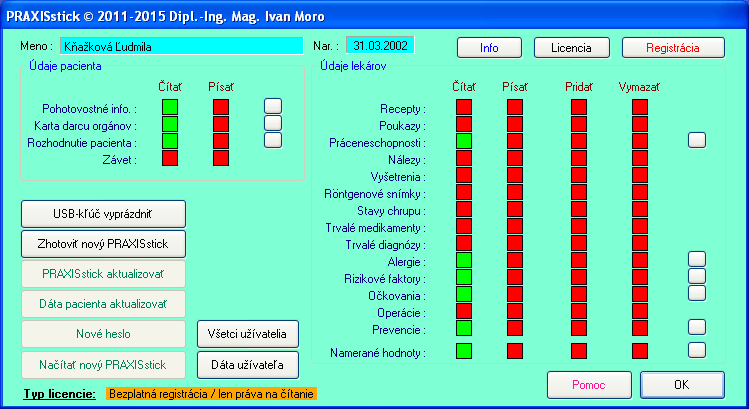Toggle small button beside Karta darcu orgánov
The height and width of the screenshot is (409, 749).
tap(273, 123)
